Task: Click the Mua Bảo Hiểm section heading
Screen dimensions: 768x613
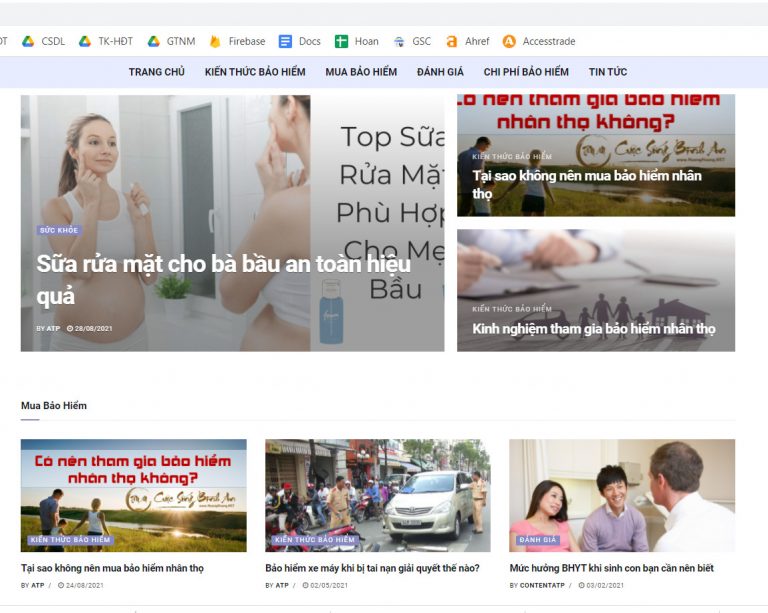Action: (x=54, y=406)
